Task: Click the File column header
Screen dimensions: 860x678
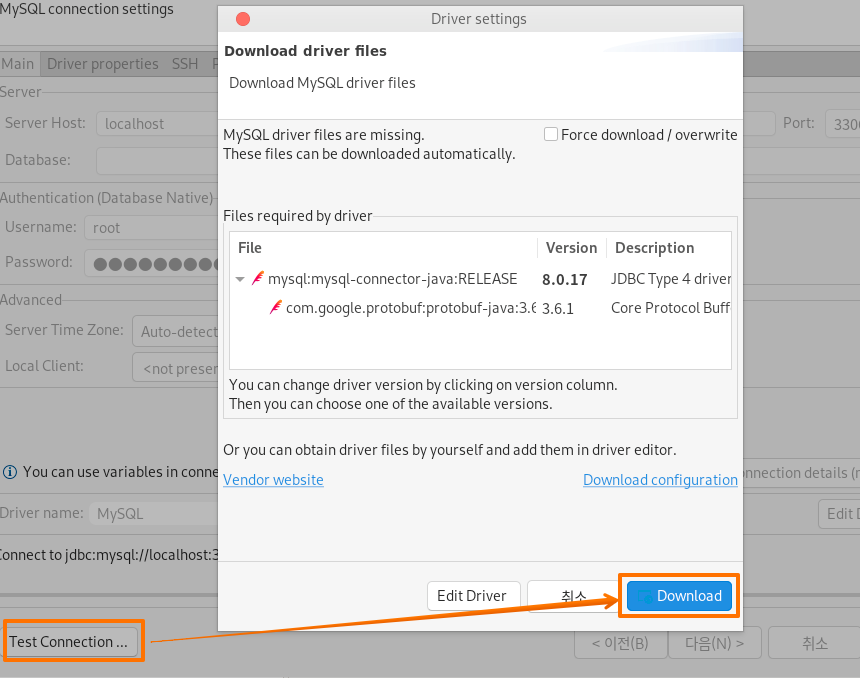Action: click(250, 248)
